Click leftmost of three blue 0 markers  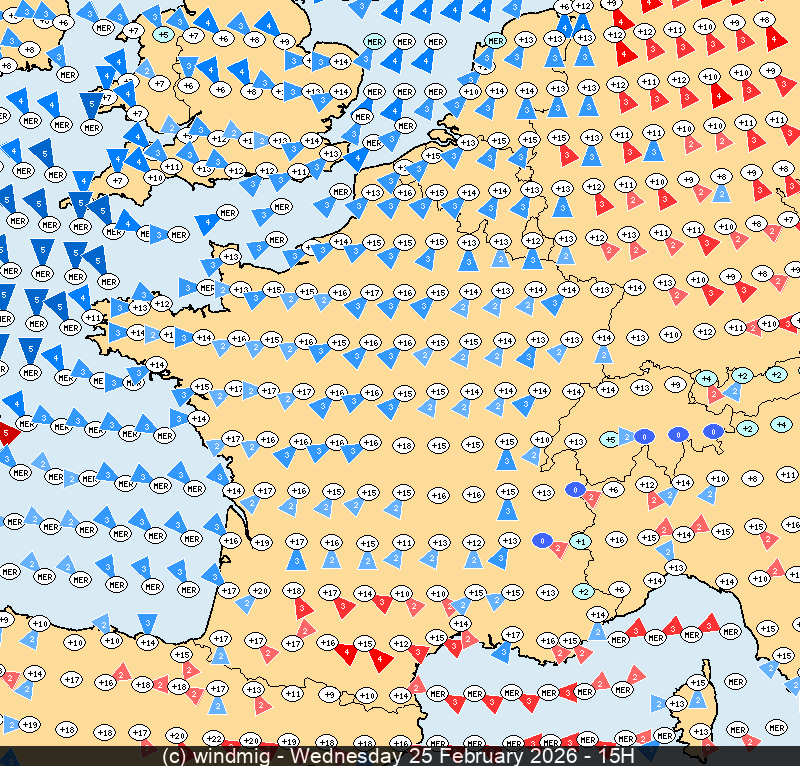pos(645,436)
